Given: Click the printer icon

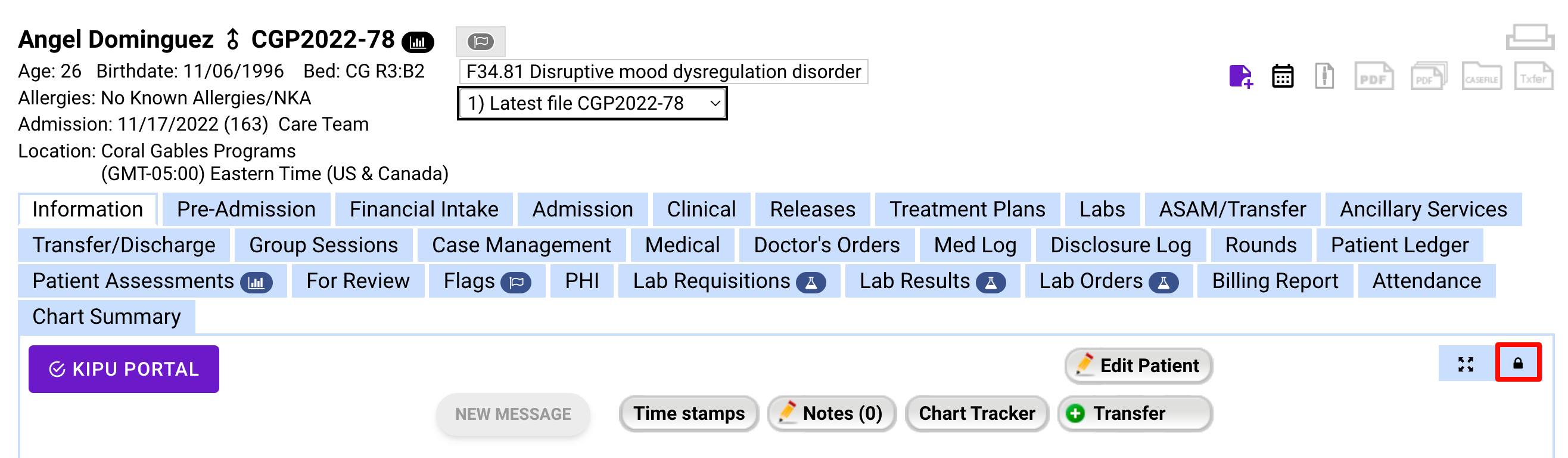Looking at the screenshot, I should (1530, 38).
